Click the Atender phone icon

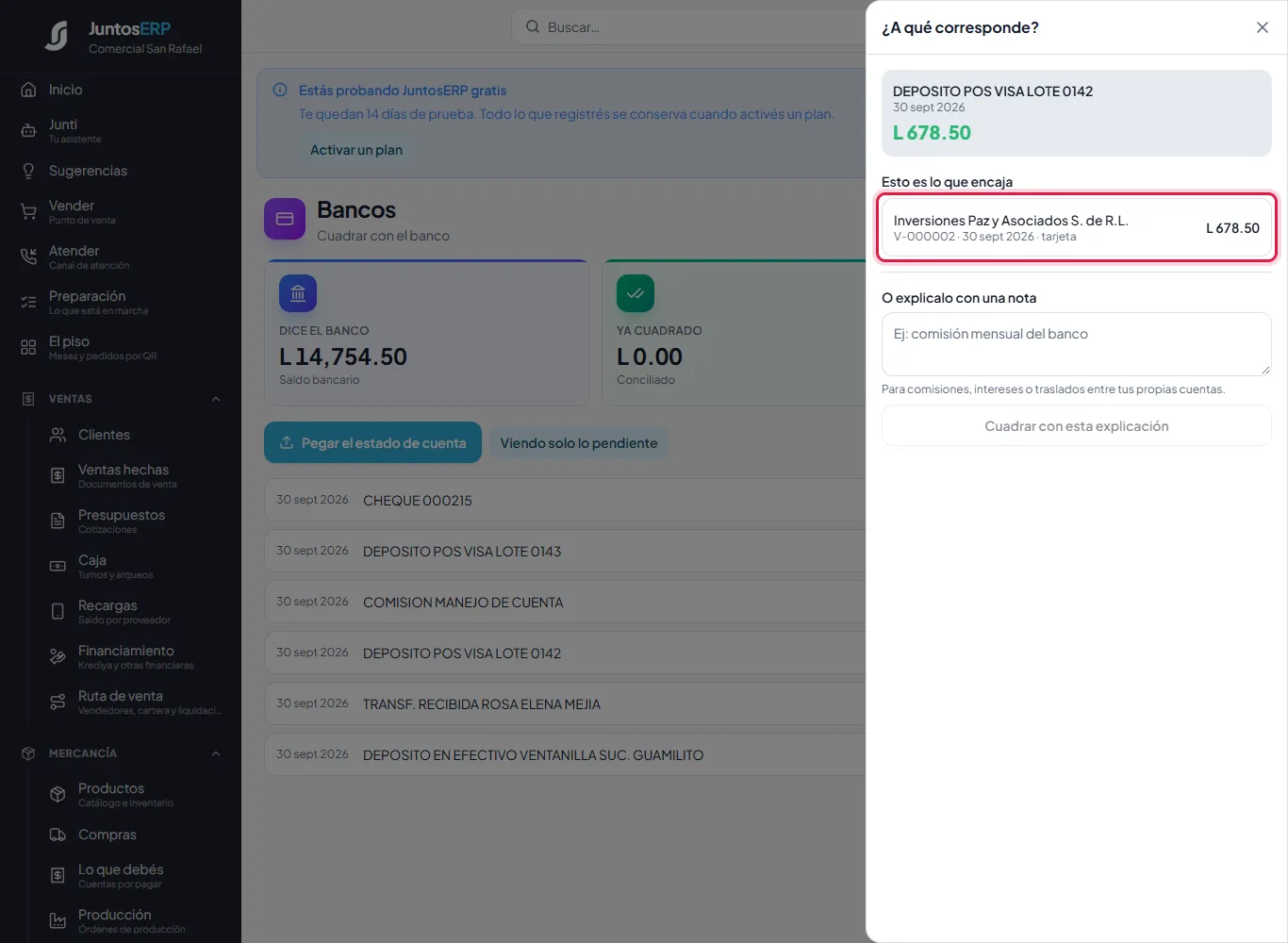[28, 257]
